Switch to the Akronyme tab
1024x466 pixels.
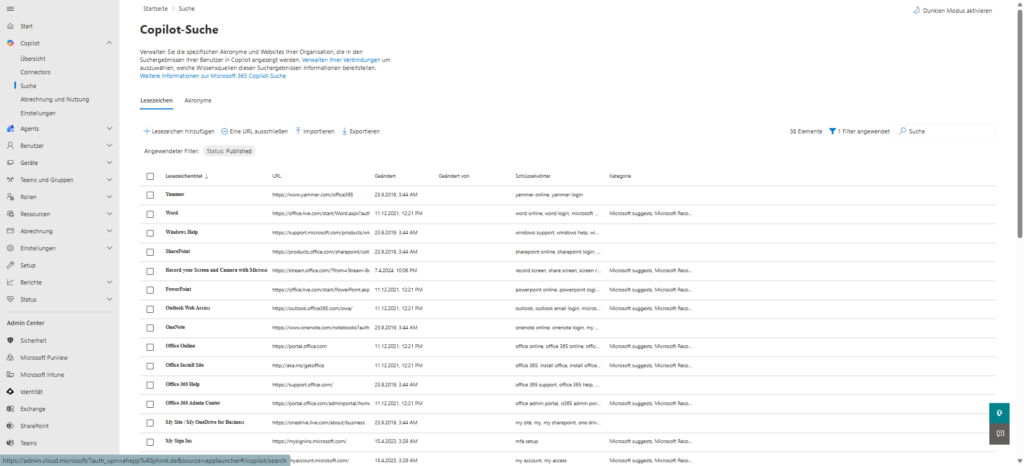coord(198,101)
